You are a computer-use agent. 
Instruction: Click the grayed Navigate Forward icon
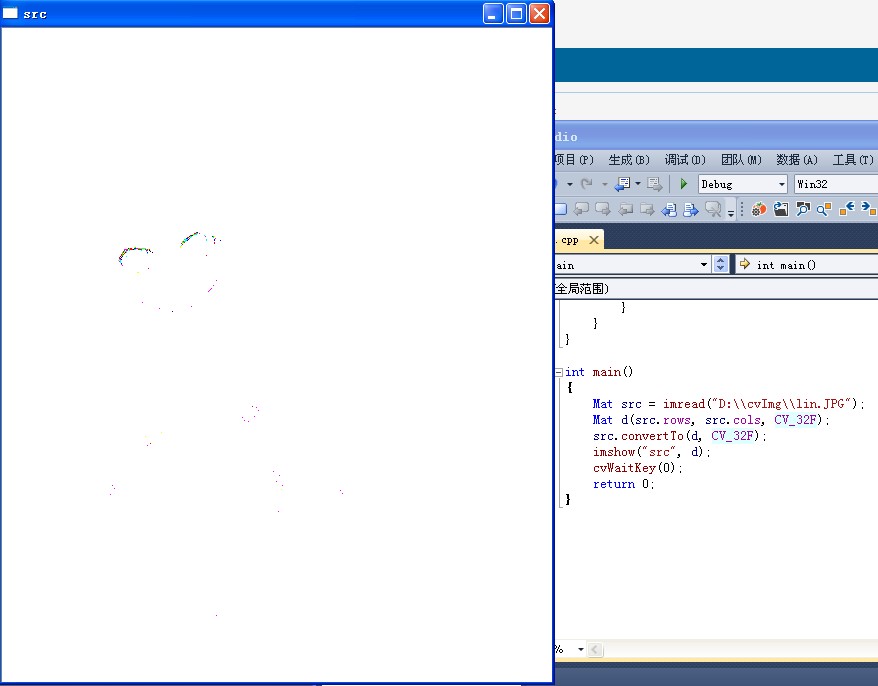(654, 184)
